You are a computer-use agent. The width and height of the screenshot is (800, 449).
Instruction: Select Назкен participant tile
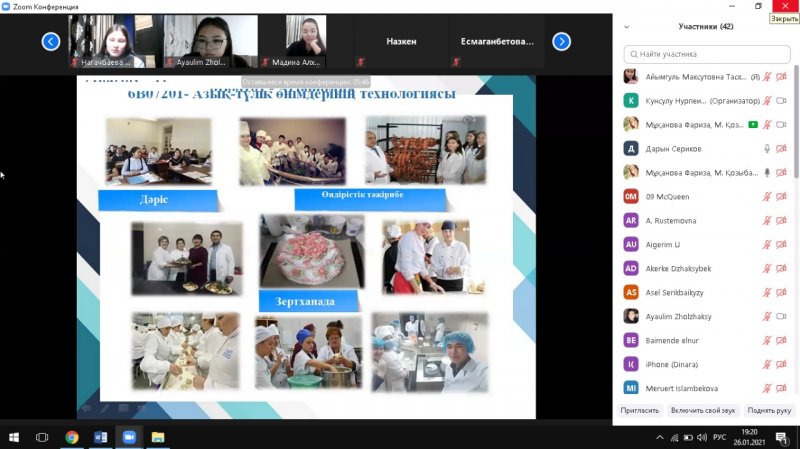pos(401,41)
